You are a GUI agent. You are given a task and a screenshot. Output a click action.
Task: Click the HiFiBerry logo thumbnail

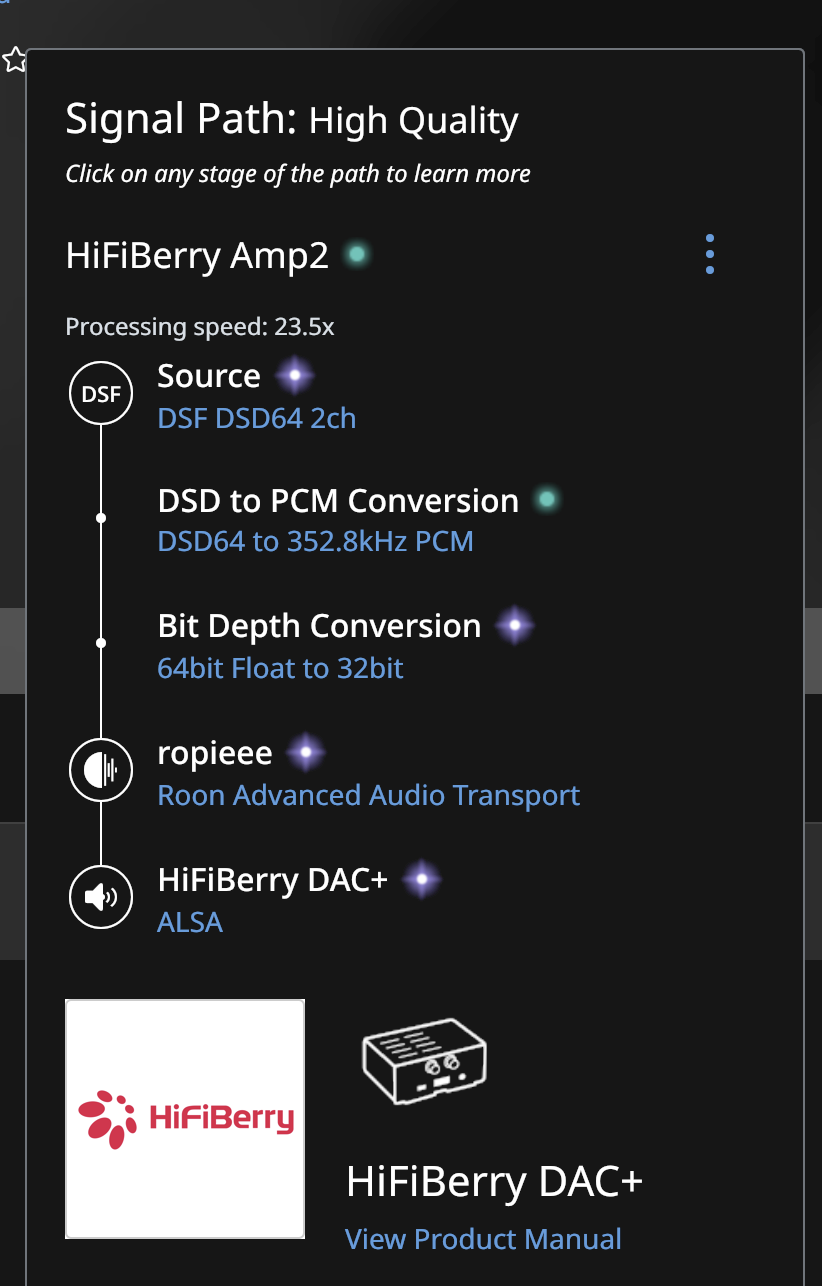pyautogui.click(x=185, y=1119)
